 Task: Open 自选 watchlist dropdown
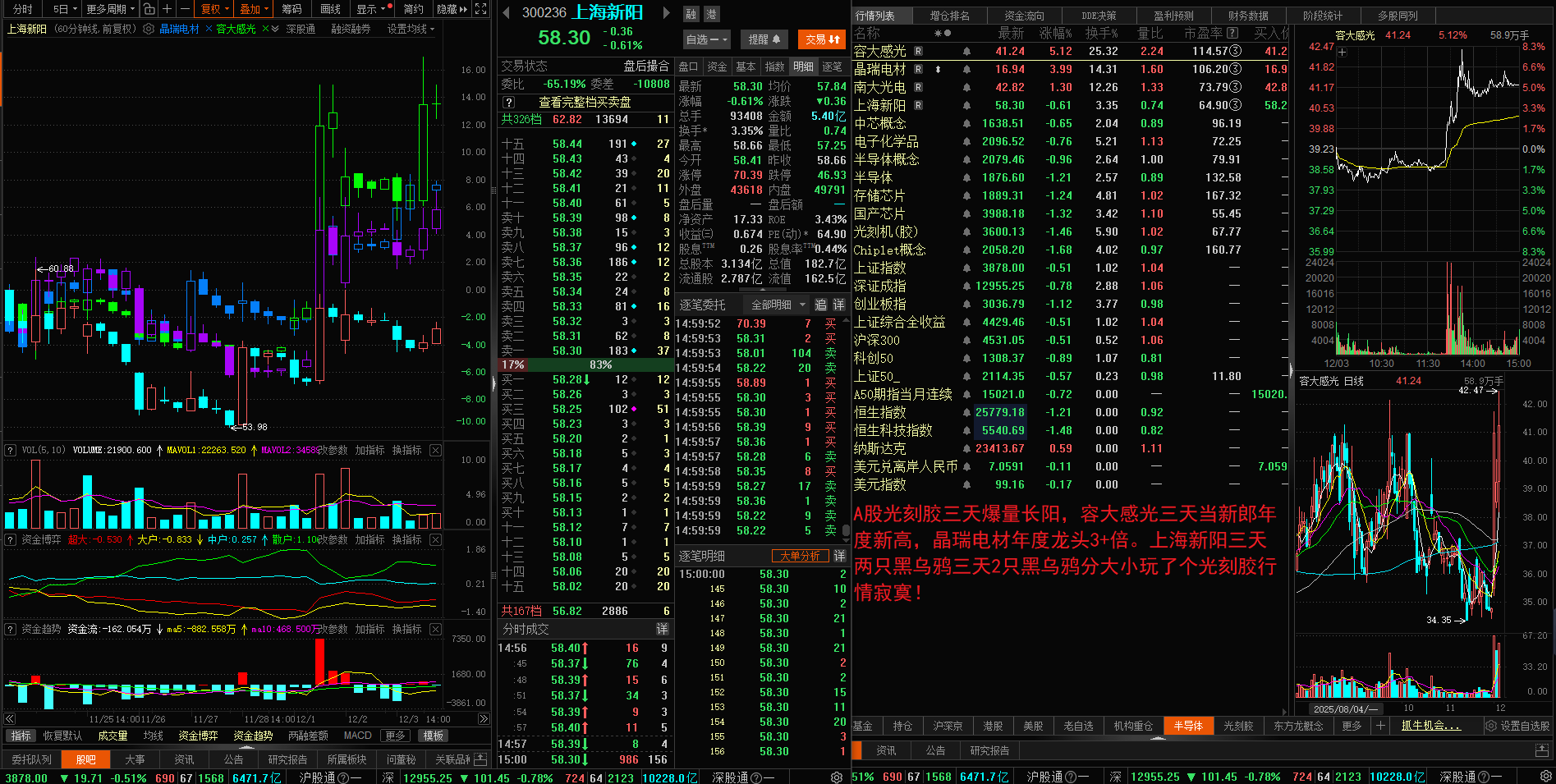click(x=706, y=39)
